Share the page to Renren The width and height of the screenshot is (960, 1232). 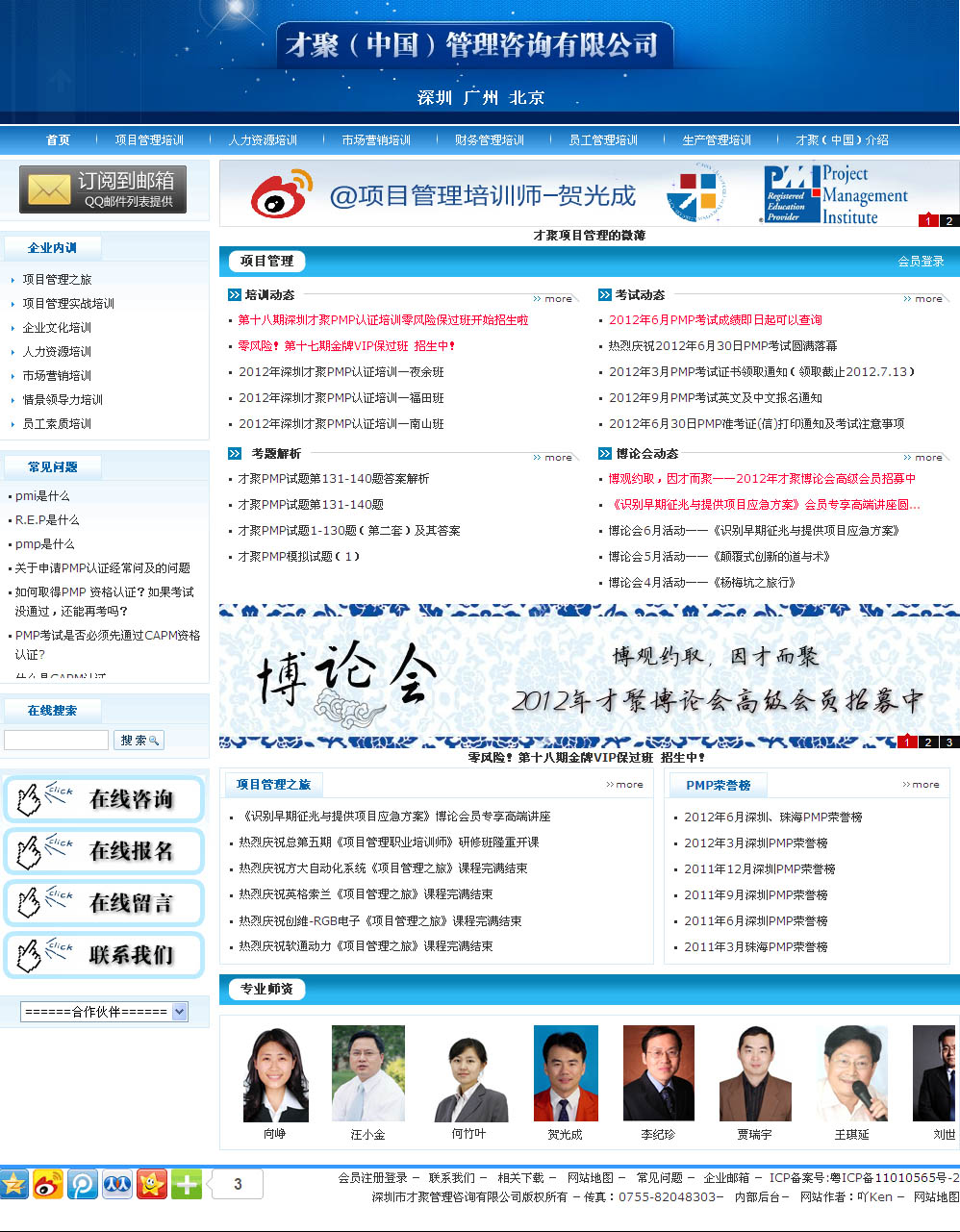117,1184
